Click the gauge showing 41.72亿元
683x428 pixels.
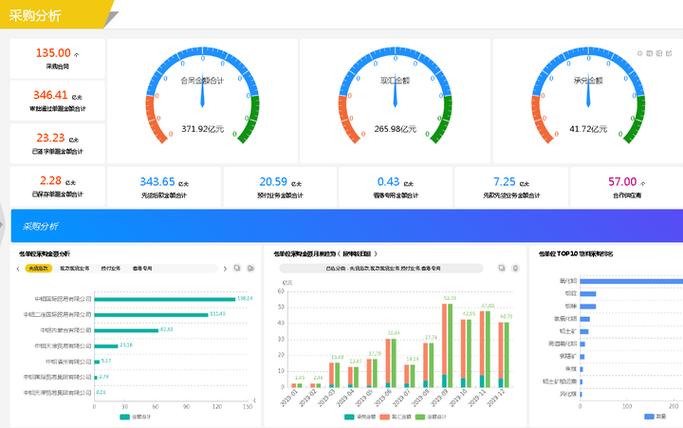coord(588,96)
